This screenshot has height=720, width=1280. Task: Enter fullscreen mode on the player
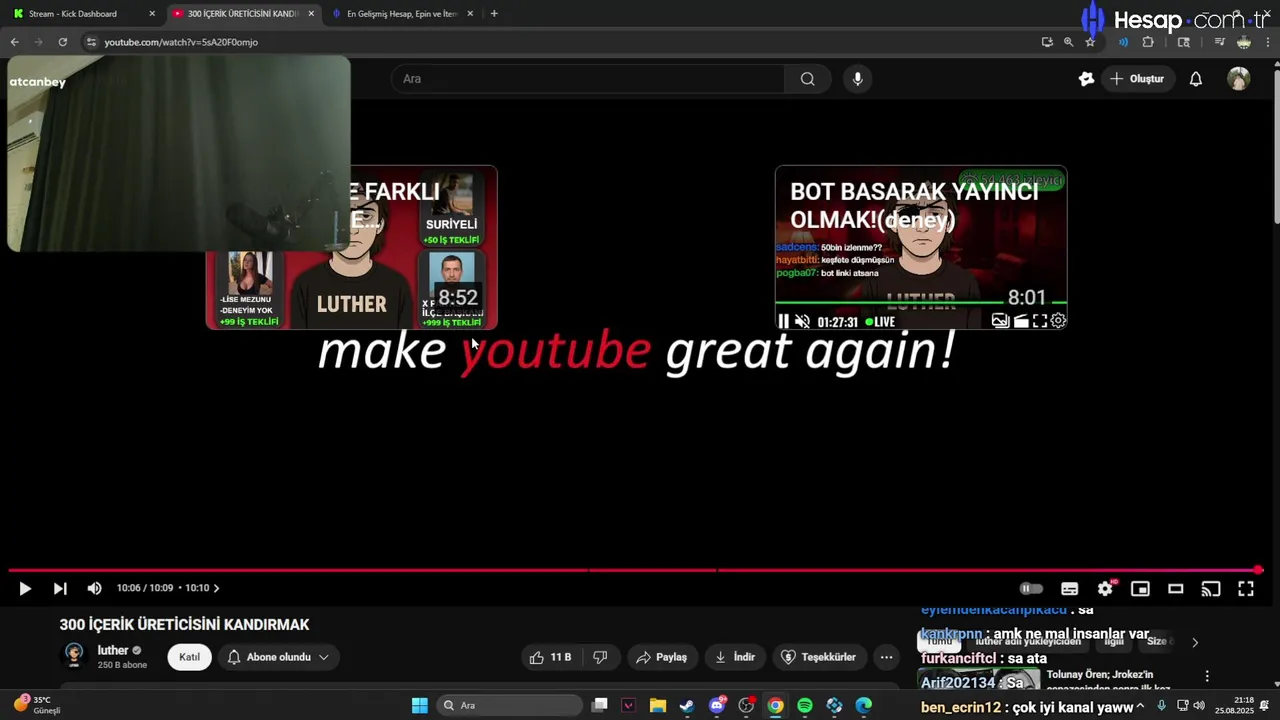click(x=1246, y=589)
